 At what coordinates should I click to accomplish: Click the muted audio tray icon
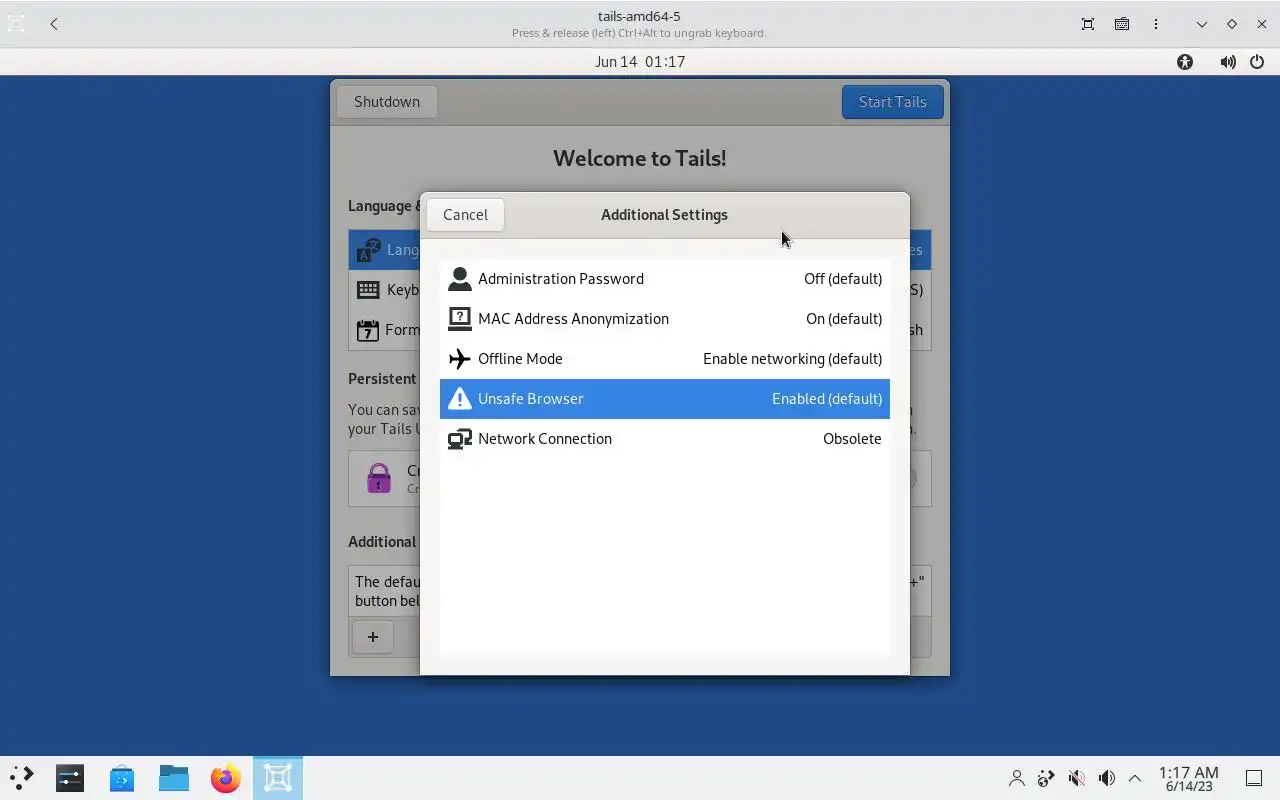tap(1077, 778)
